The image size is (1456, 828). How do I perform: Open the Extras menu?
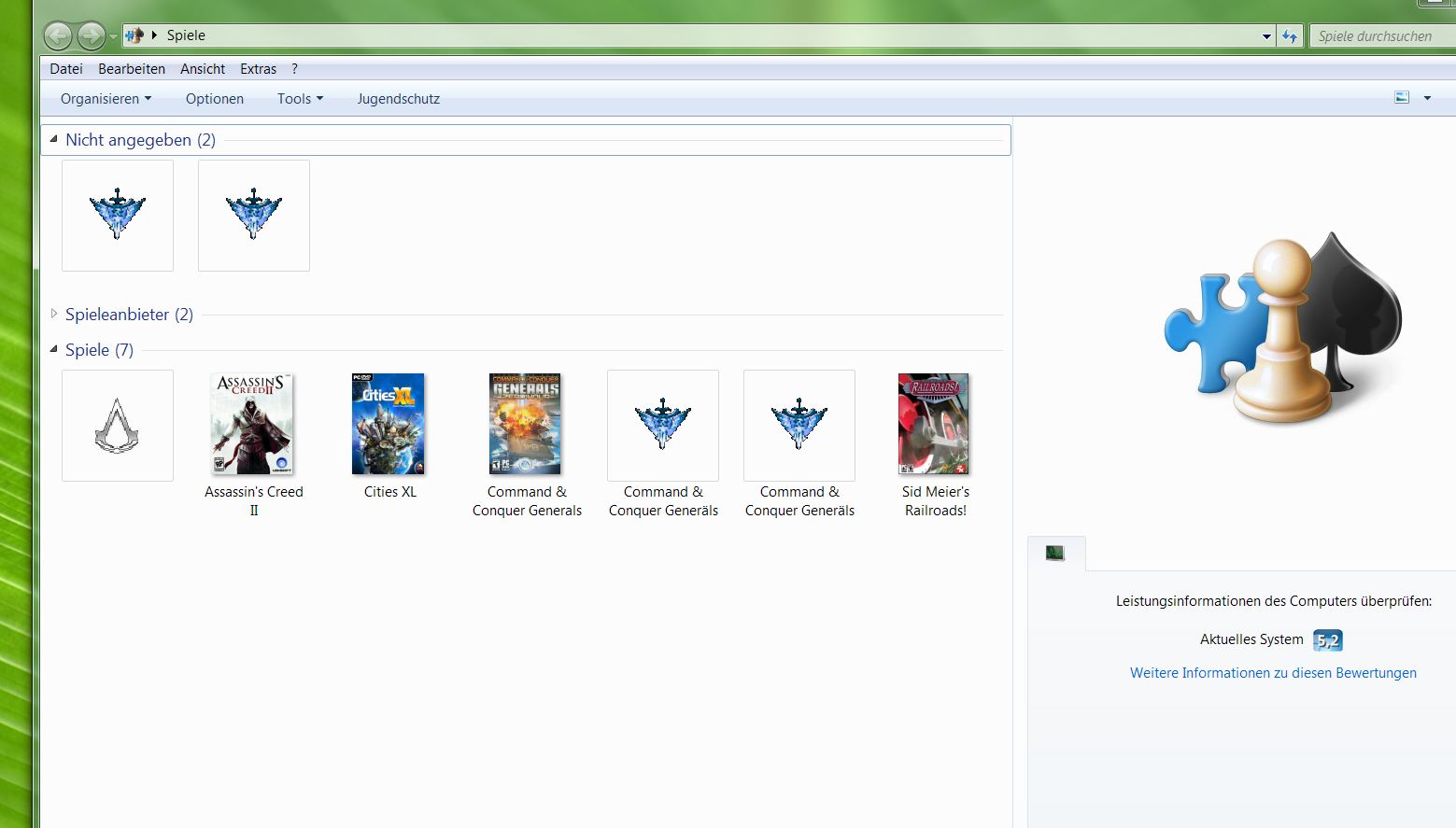pyautogui.click(x=258, y=69)
